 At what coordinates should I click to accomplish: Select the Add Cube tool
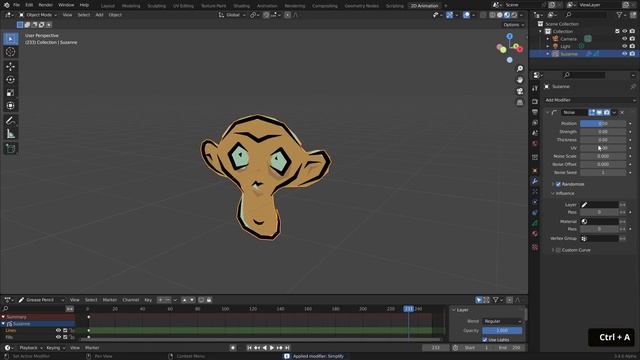pyautogui.click(x=11, y=149)
